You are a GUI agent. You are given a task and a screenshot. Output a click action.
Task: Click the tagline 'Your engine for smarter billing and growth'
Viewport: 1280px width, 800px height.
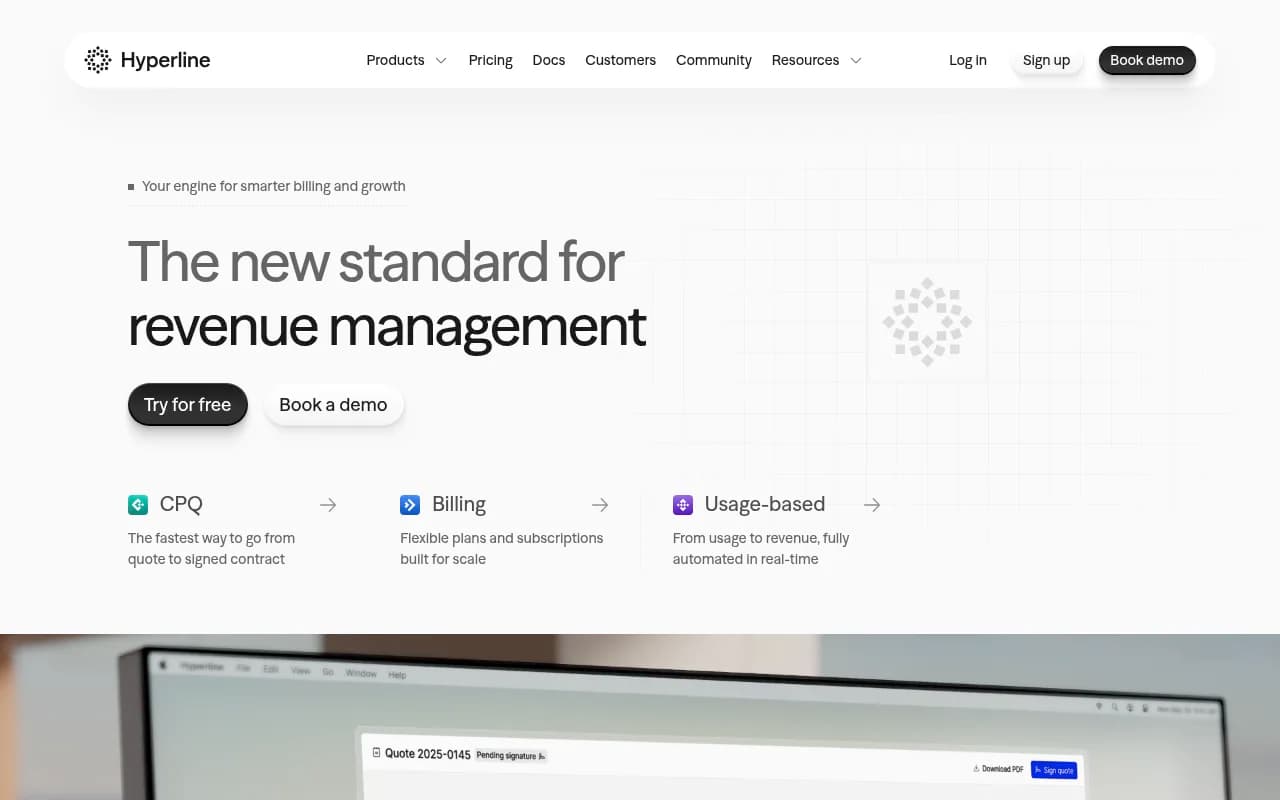(274, 186)
